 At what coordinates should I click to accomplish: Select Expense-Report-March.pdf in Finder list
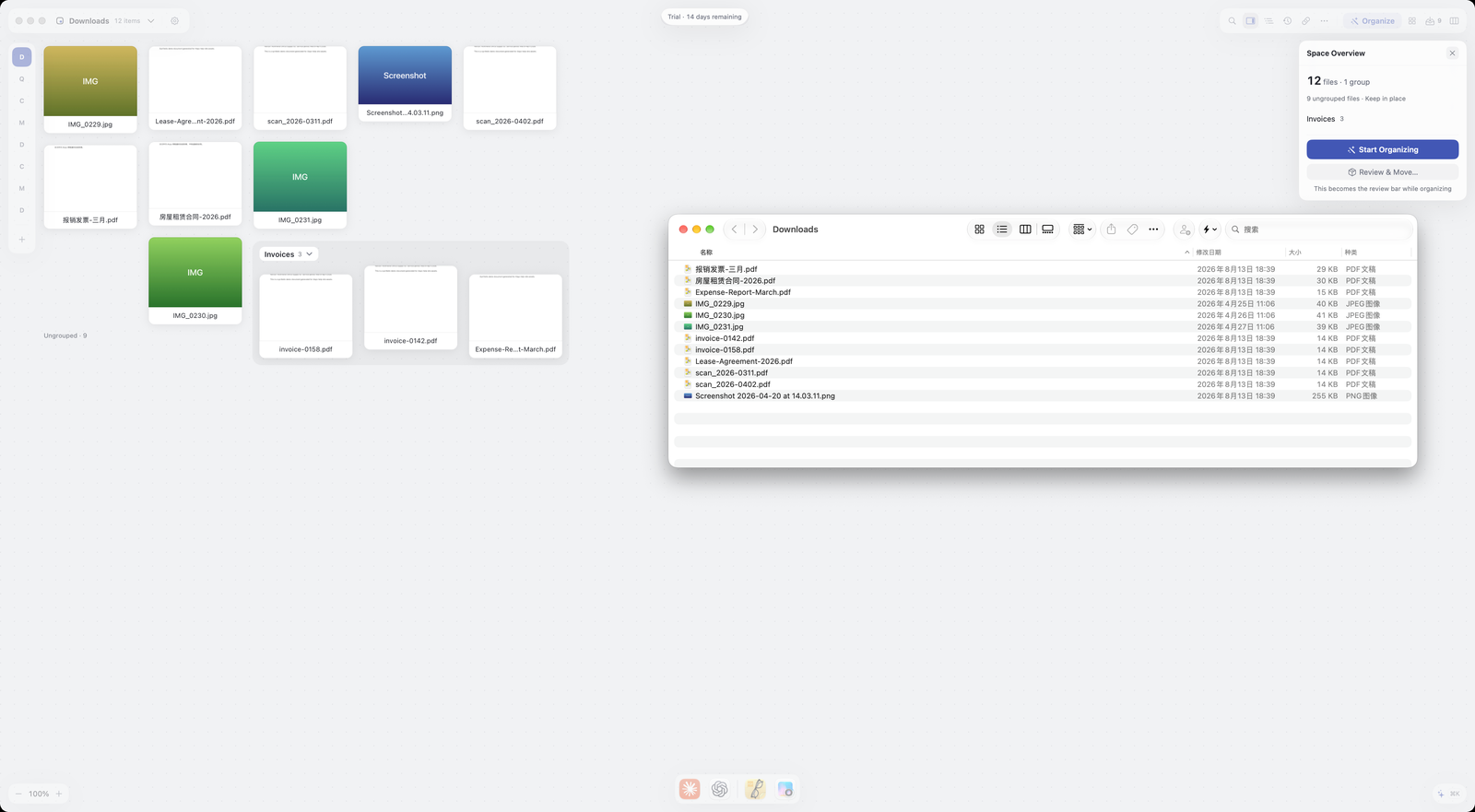[1043, 292]
